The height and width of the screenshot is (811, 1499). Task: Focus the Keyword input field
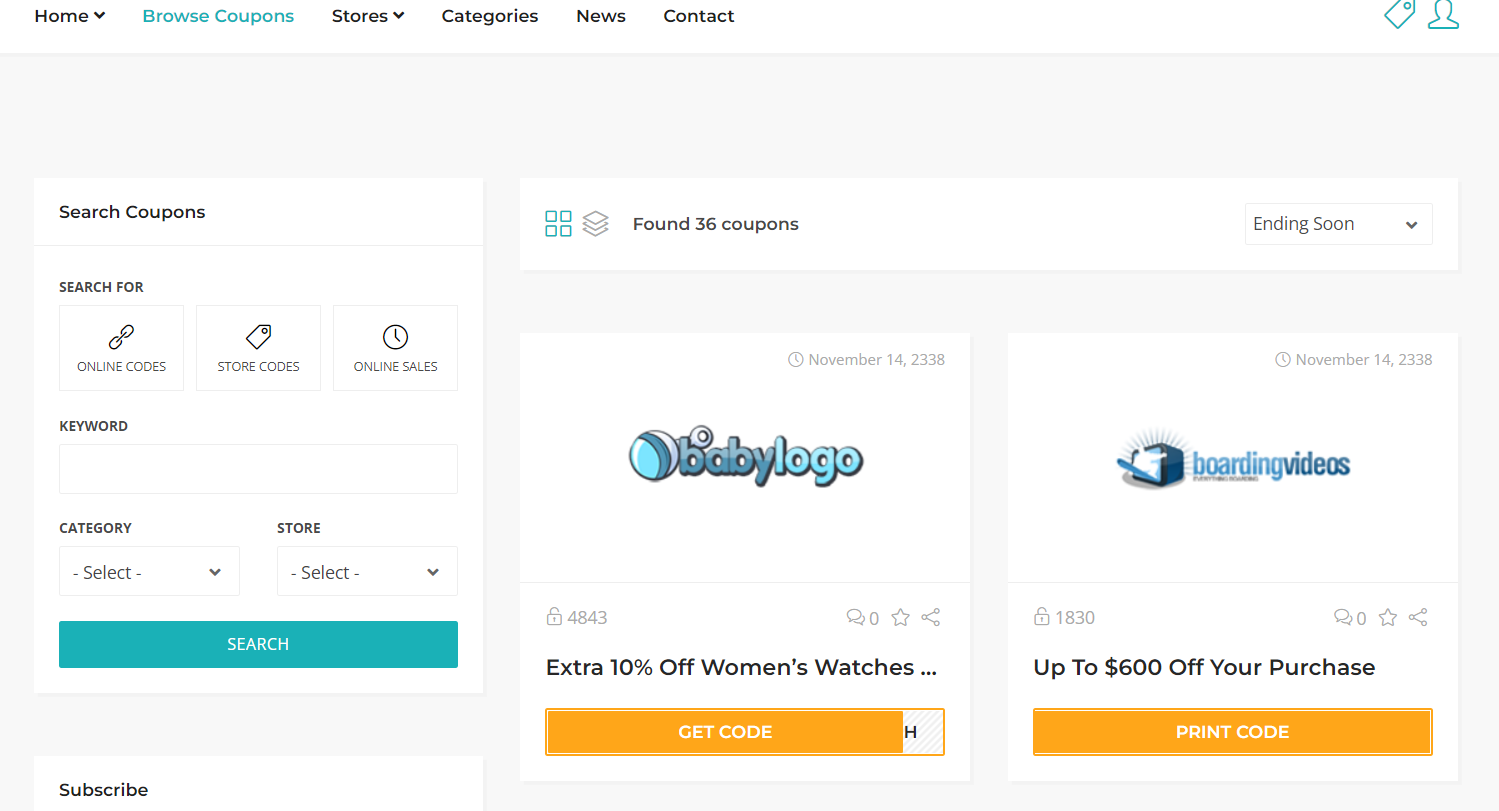258,469
